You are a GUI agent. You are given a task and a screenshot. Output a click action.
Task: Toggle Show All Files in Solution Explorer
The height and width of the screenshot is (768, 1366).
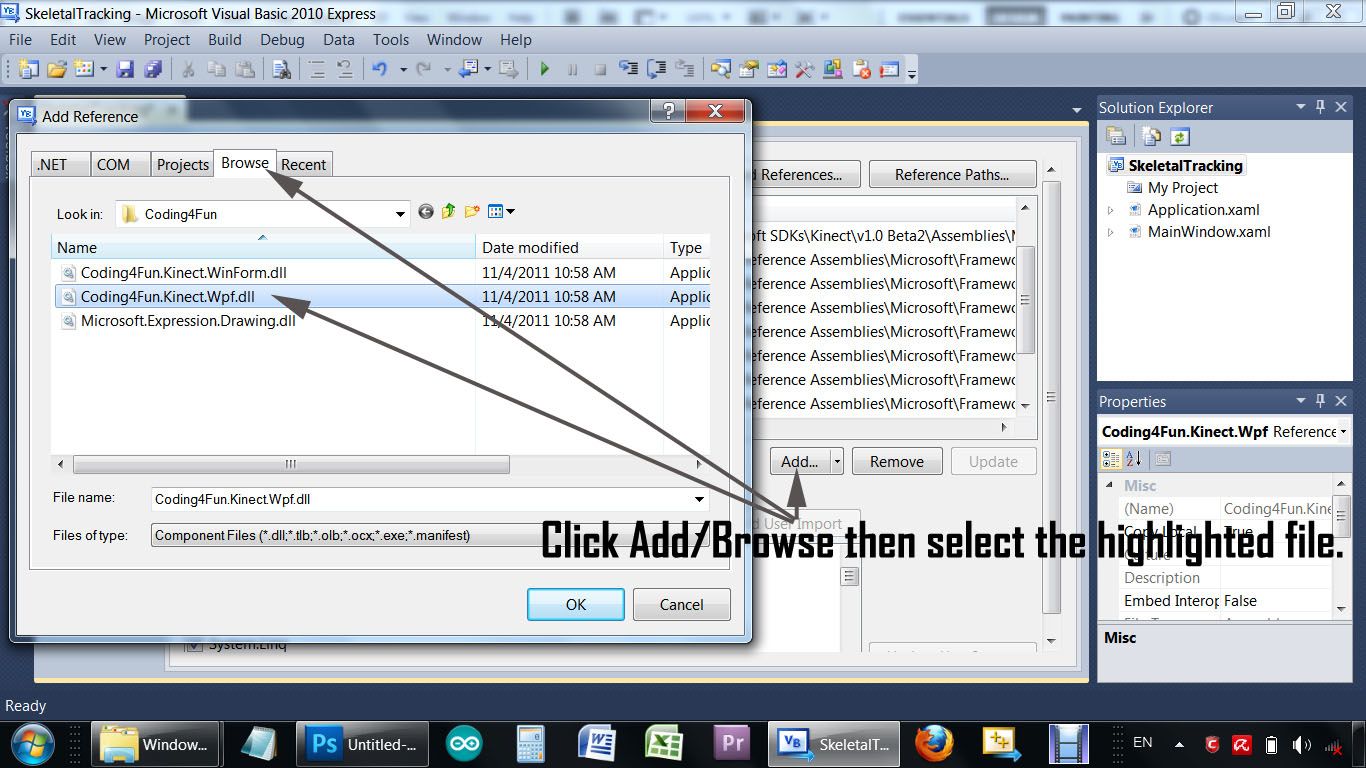(x=1150, y=136)
